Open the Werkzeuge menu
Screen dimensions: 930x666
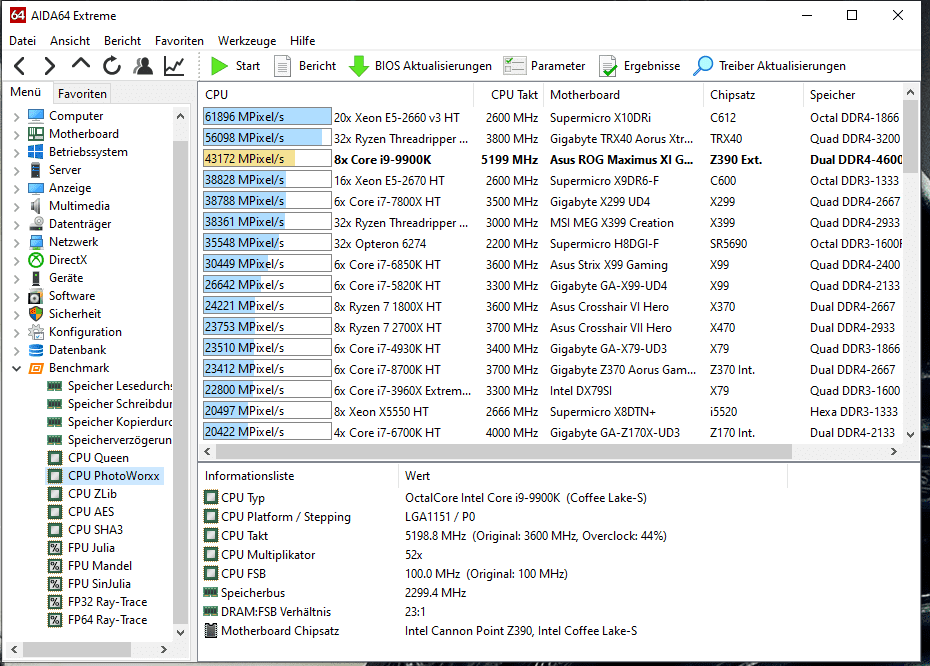[247, 41]
